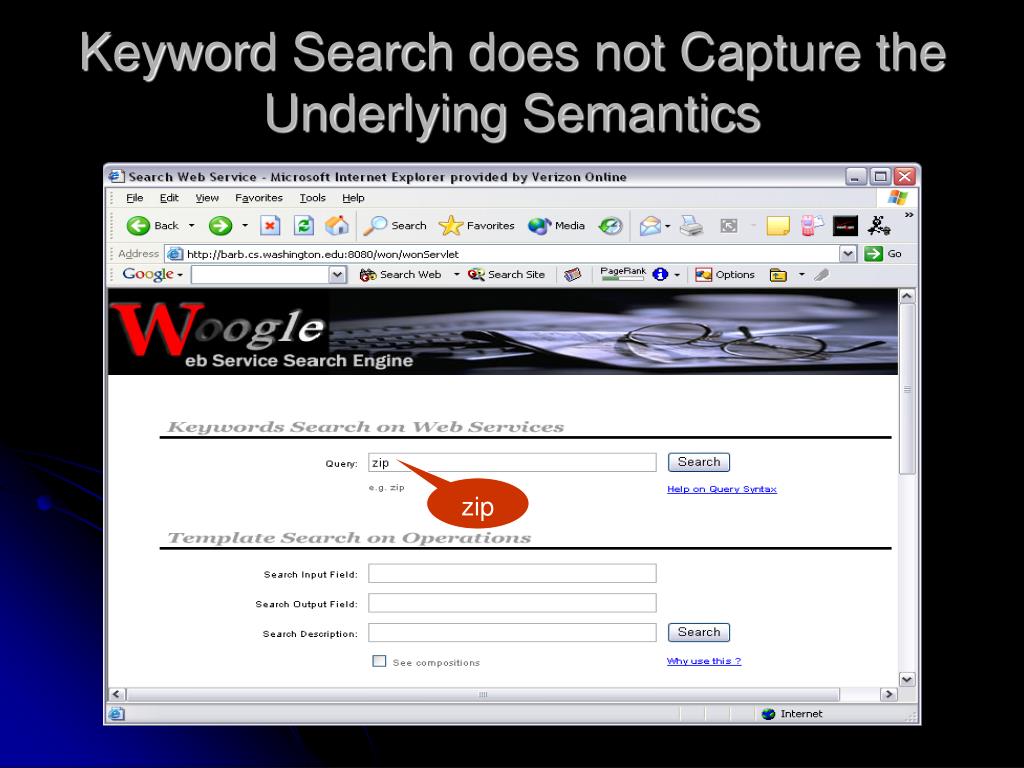Open the File menu
Image resolution: width=1024 pixels, height=768 pixels.
click(x=135, y=198)
